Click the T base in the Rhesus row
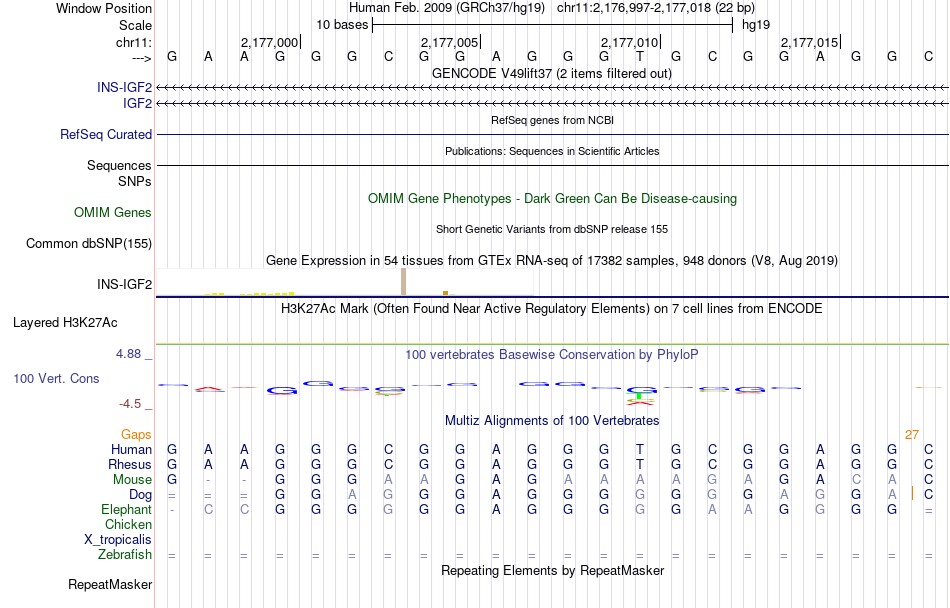The width and height of the screenshot is (950, 608). pos(640,464)
